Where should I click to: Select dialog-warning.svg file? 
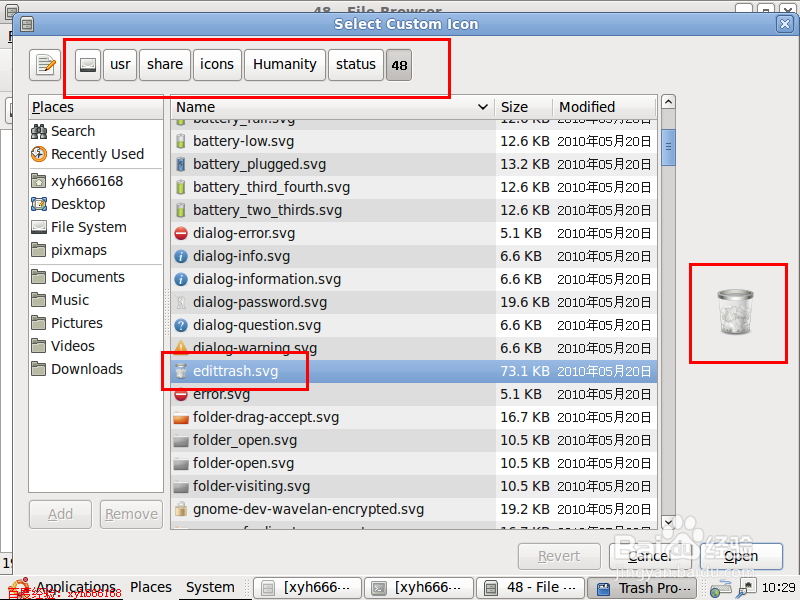(414, 348)
